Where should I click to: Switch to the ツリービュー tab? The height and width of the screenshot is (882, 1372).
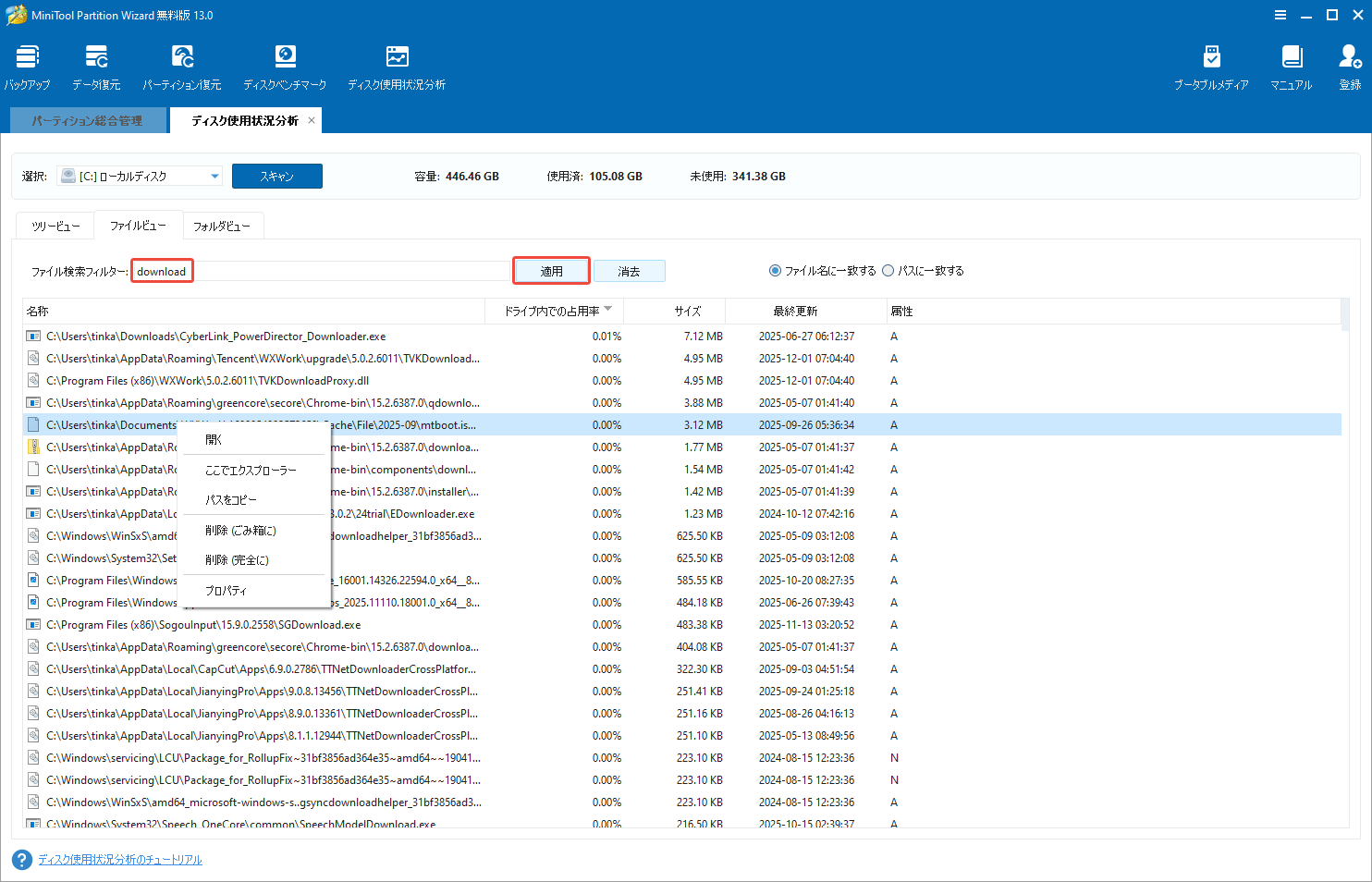pos(55,225)
